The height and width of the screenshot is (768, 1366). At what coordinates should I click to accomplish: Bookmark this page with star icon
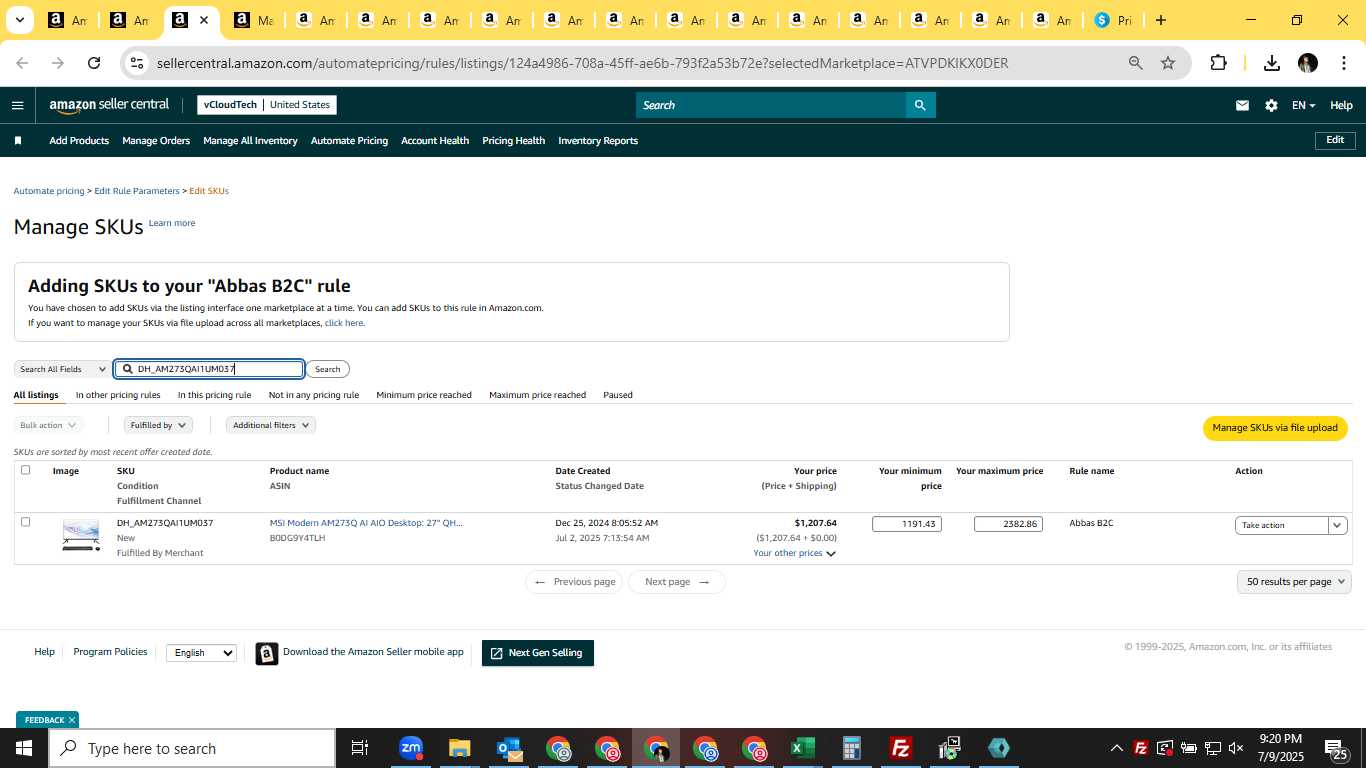click(1168, 63)
